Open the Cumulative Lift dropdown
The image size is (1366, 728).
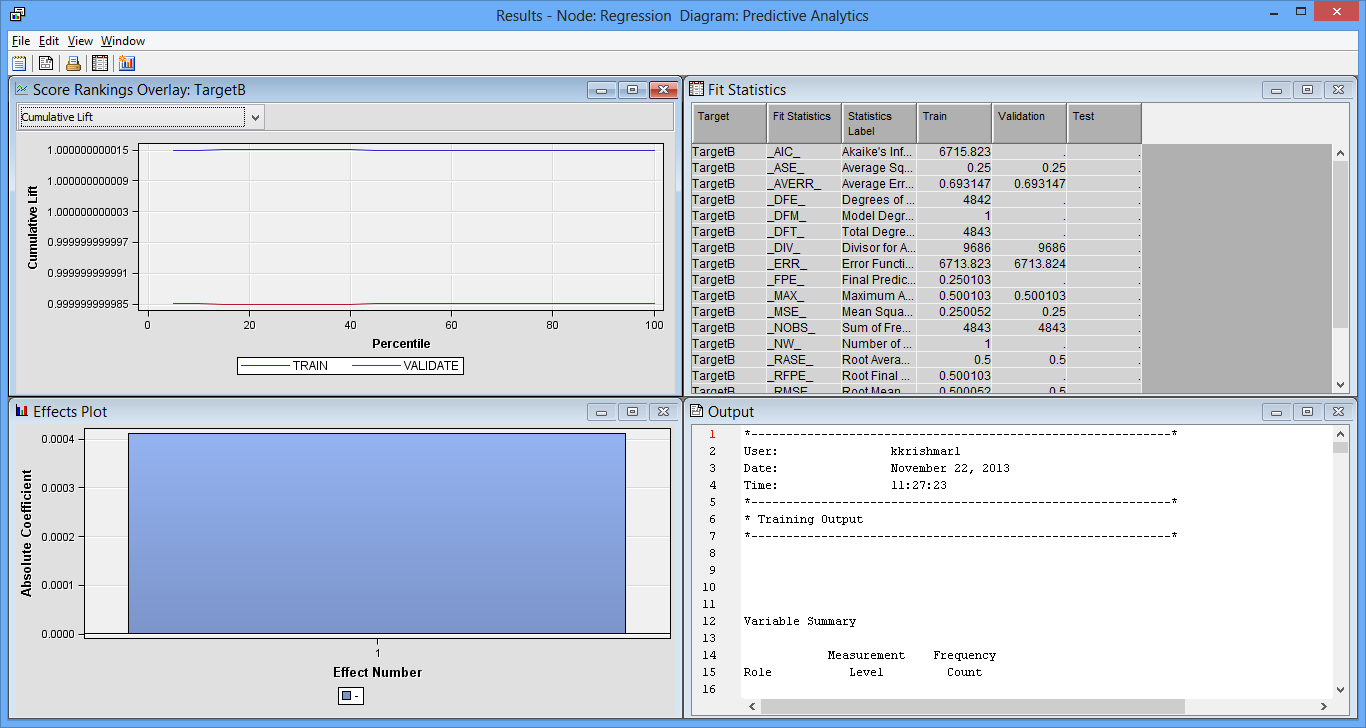[256, 116]
